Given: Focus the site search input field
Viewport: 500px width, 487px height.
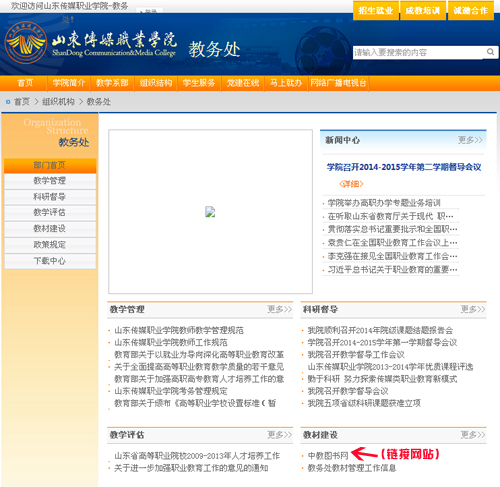Looking at the screenshot, I should [418, 52].
